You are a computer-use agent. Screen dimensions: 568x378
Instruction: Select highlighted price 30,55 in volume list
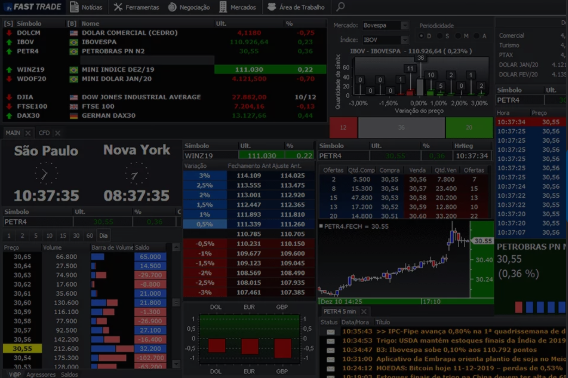(22, 349)
